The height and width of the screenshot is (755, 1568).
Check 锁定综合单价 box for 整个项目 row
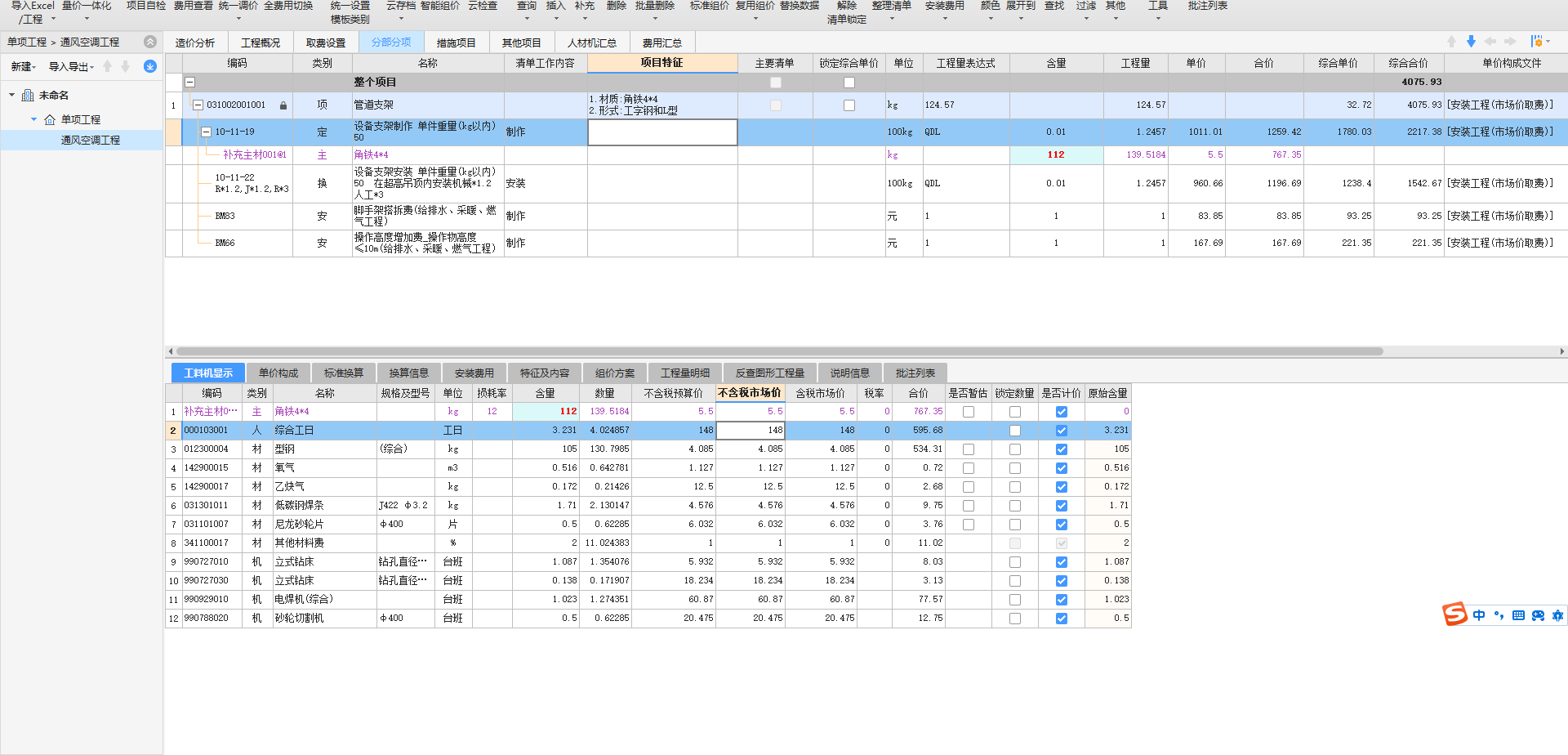tap(849, 83)
